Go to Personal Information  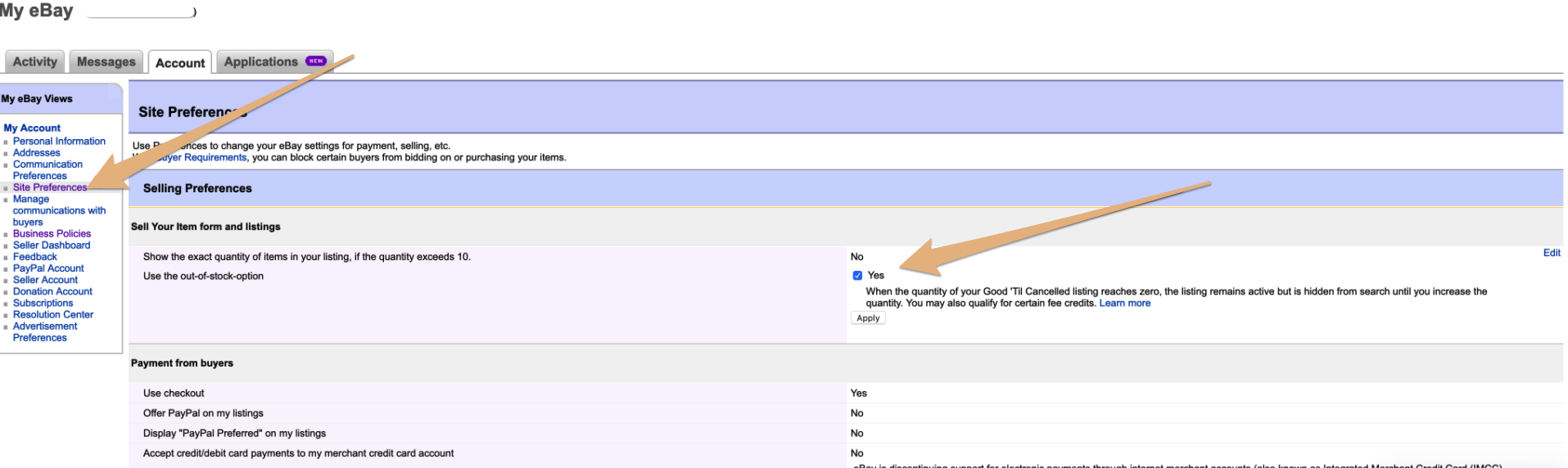pyautogui.click(x=59, y=141)
